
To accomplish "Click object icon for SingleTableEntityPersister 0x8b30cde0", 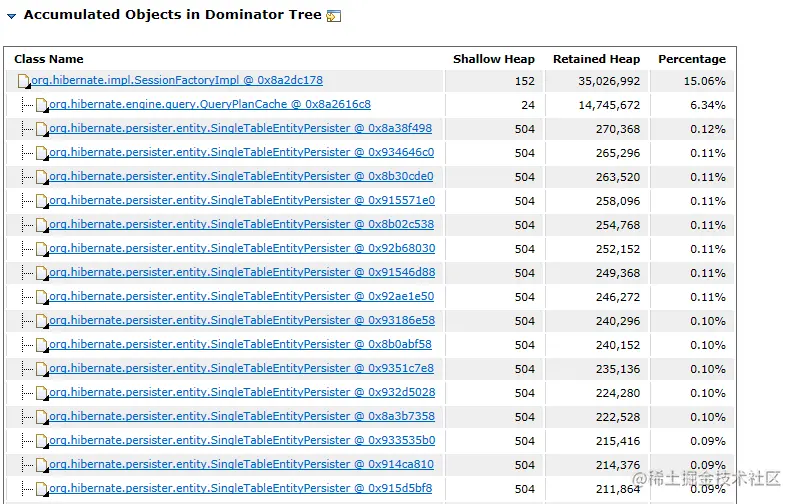I will coord(42,177).
